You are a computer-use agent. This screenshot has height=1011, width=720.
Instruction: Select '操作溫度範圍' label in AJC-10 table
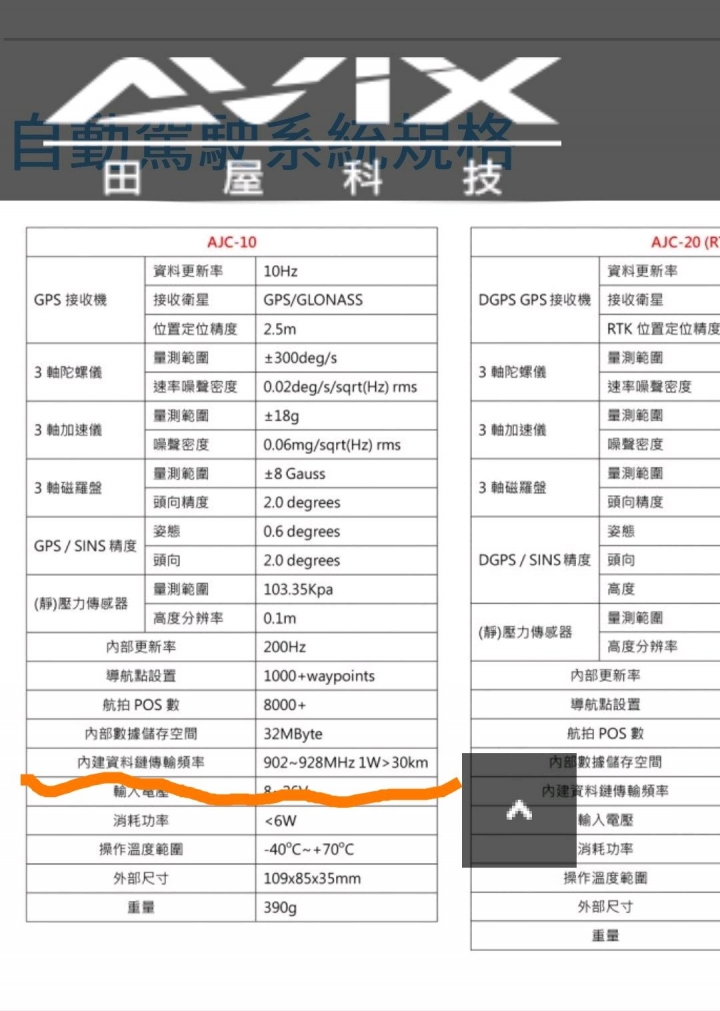pos(141,849)
